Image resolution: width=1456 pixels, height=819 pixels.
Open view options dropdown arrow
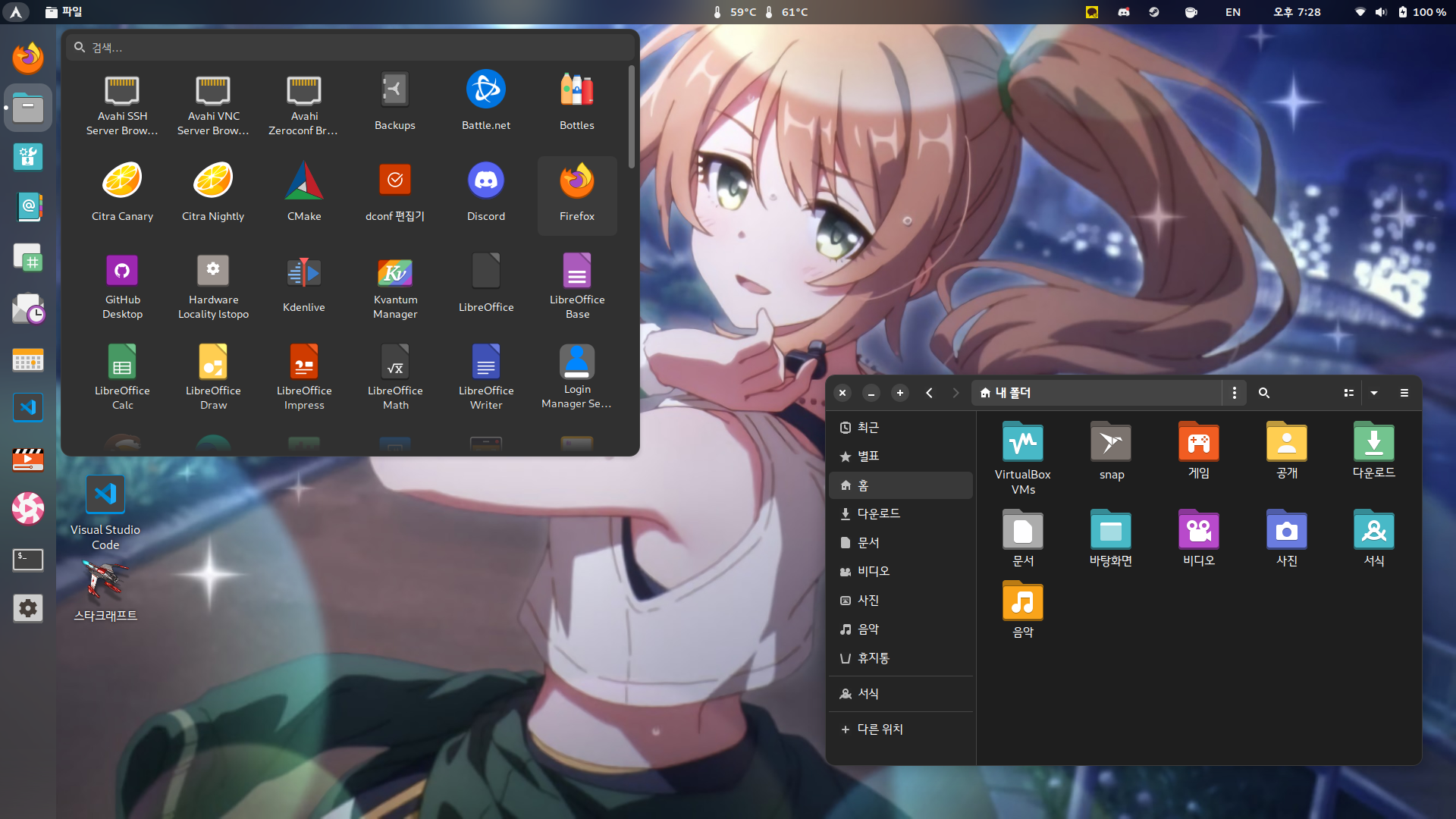click(1374, 393)
